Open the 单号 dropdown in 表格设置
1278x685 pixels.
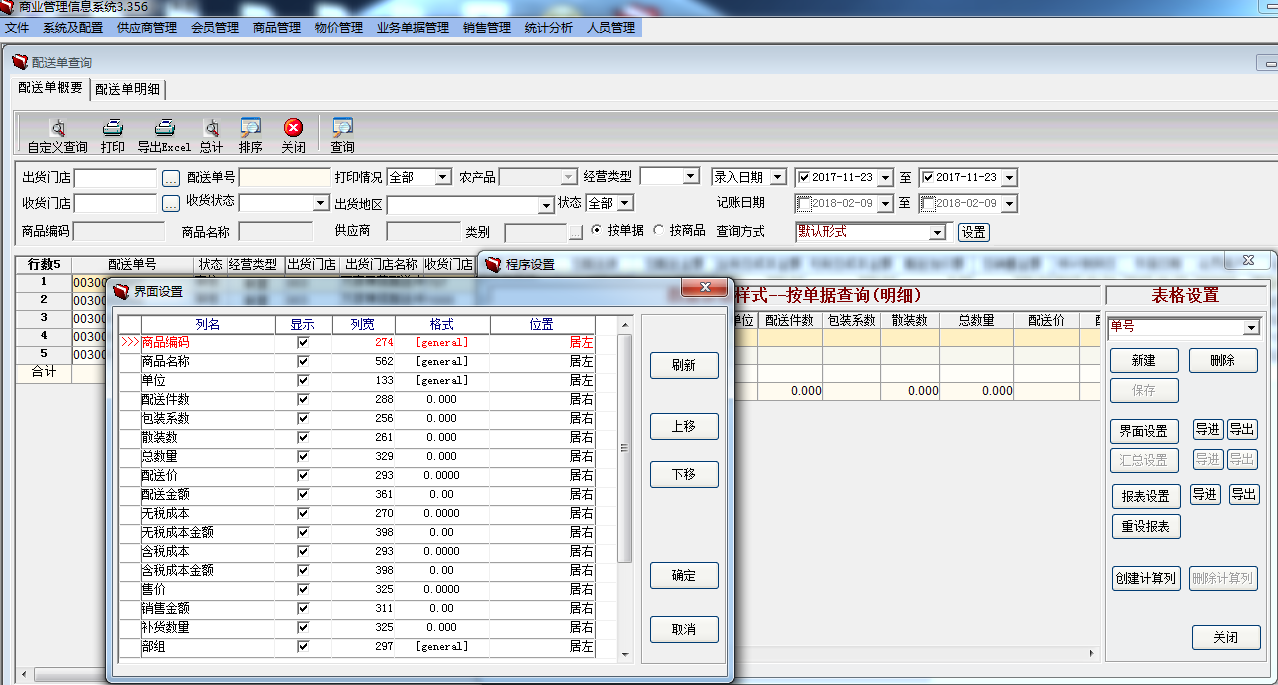pos(1251,328)
